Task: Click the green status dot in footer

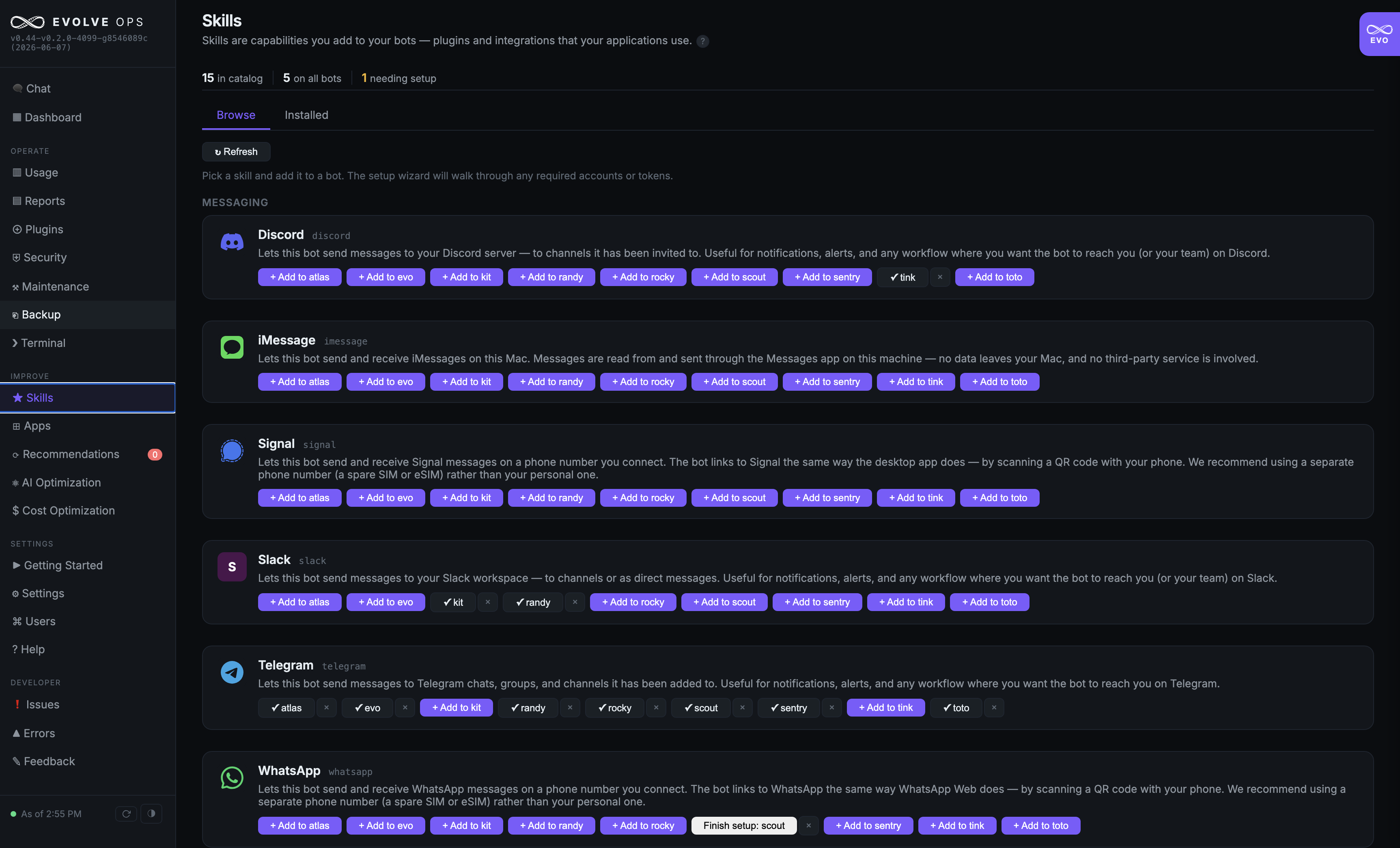Action: [x=13, y=814]
